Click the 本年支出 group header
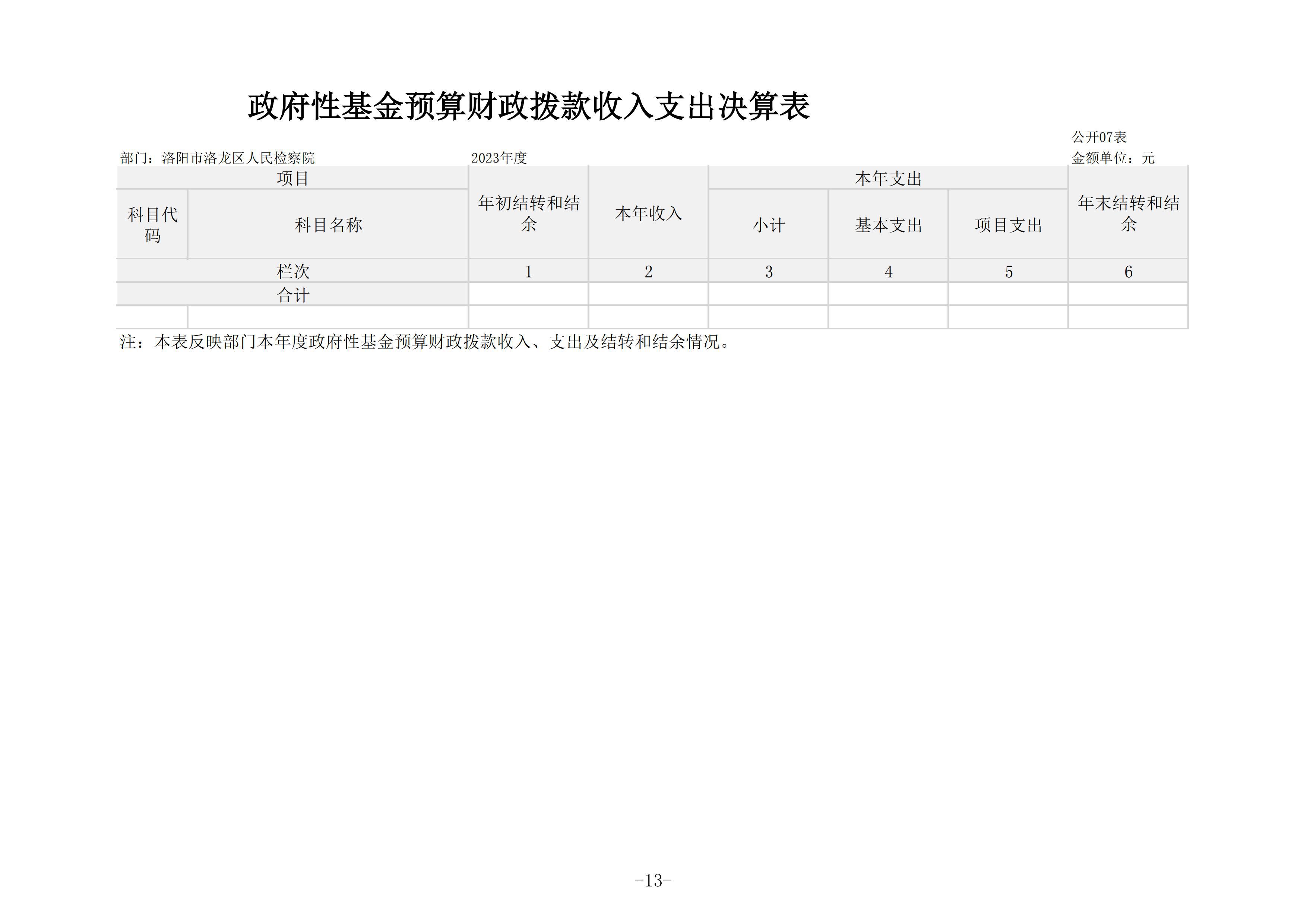Viewport: 1307px width, 924px height. pos(889,178)
